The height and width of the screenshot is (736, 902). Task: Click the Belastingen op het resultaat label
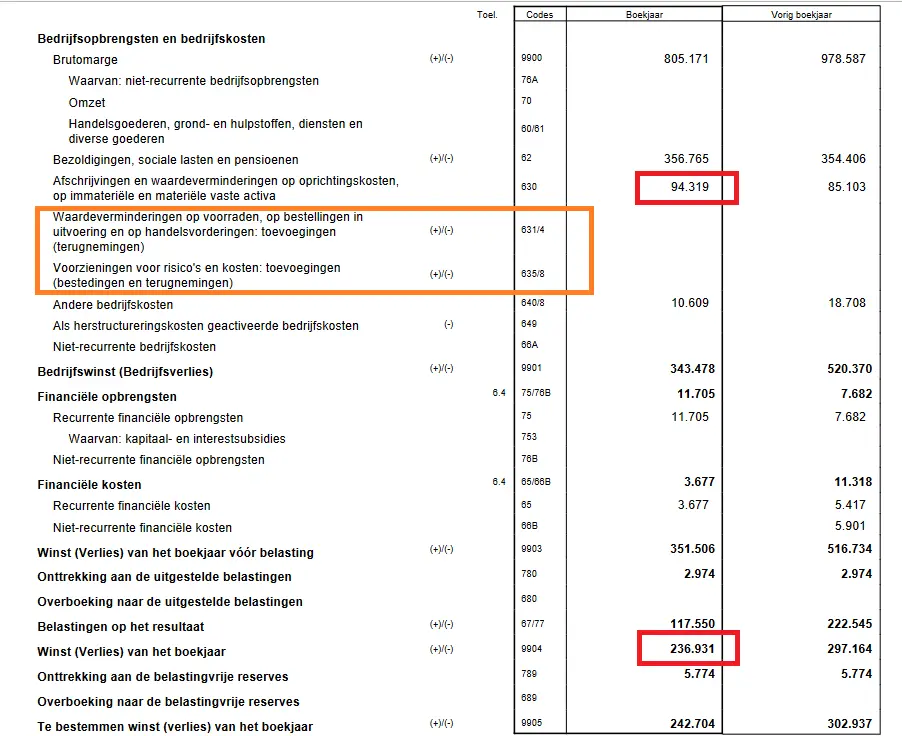[x=121, y=627]
